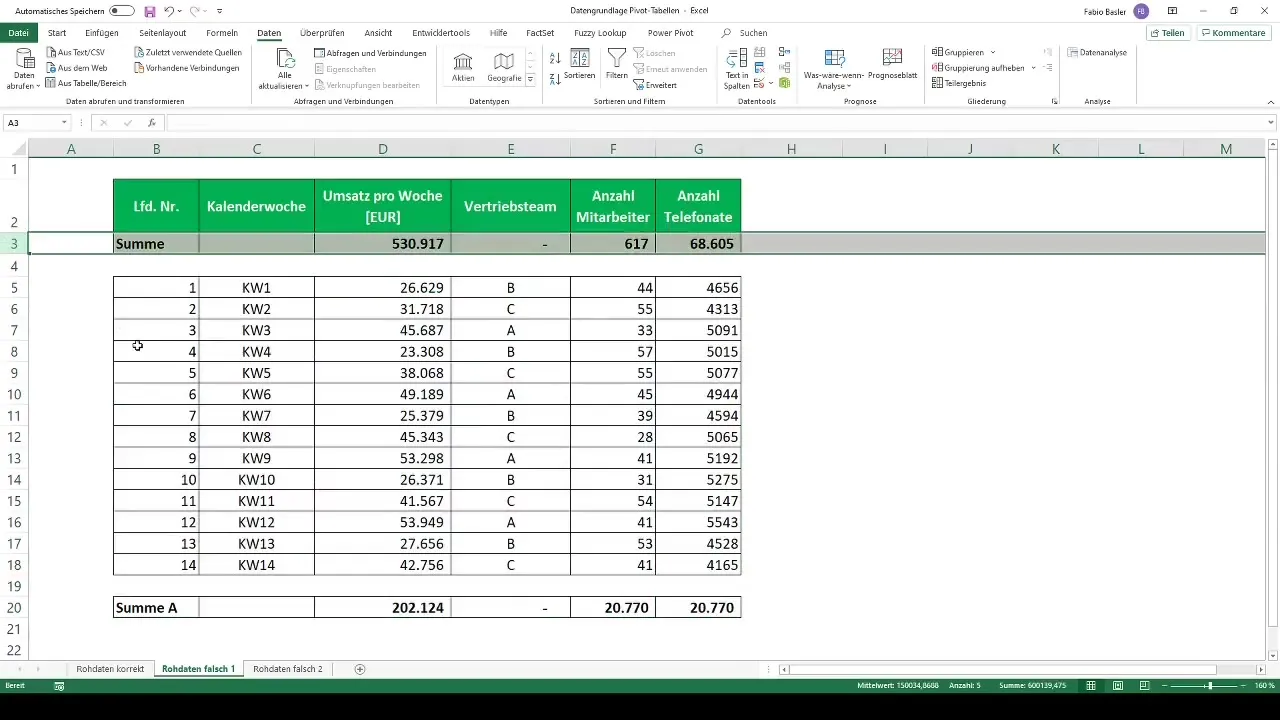Screen dimensions: 1280x720
Task: Expand the Datentypen gallery more arrow
Action: click(x=530, y=79)
